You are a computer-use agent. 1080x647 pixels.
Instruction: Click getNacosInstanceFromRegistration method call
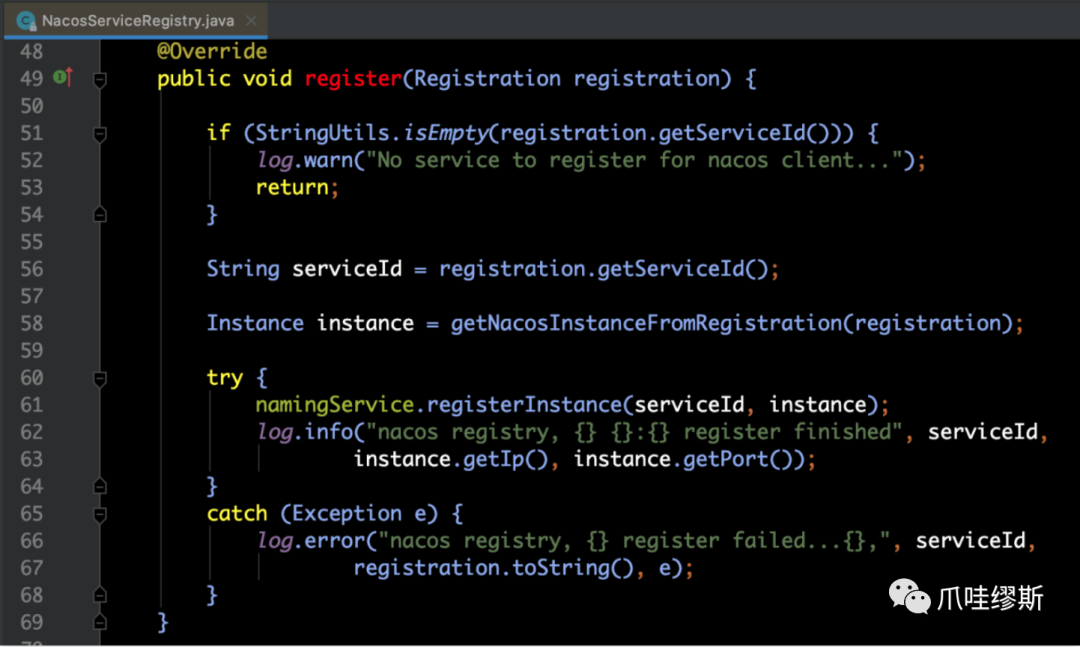pos(646,324)
